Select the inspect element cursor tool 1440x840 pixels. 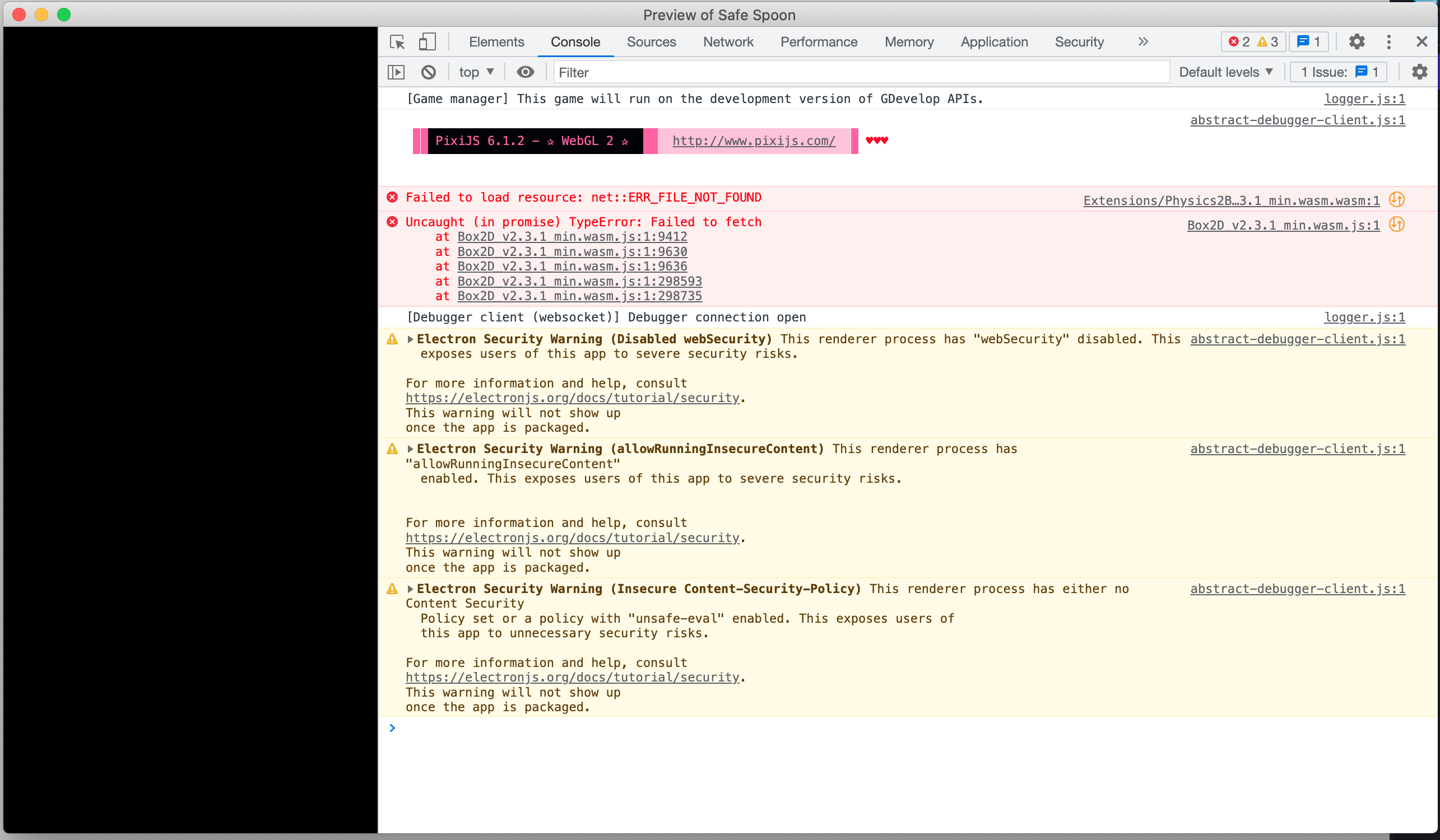click(397, 41)
